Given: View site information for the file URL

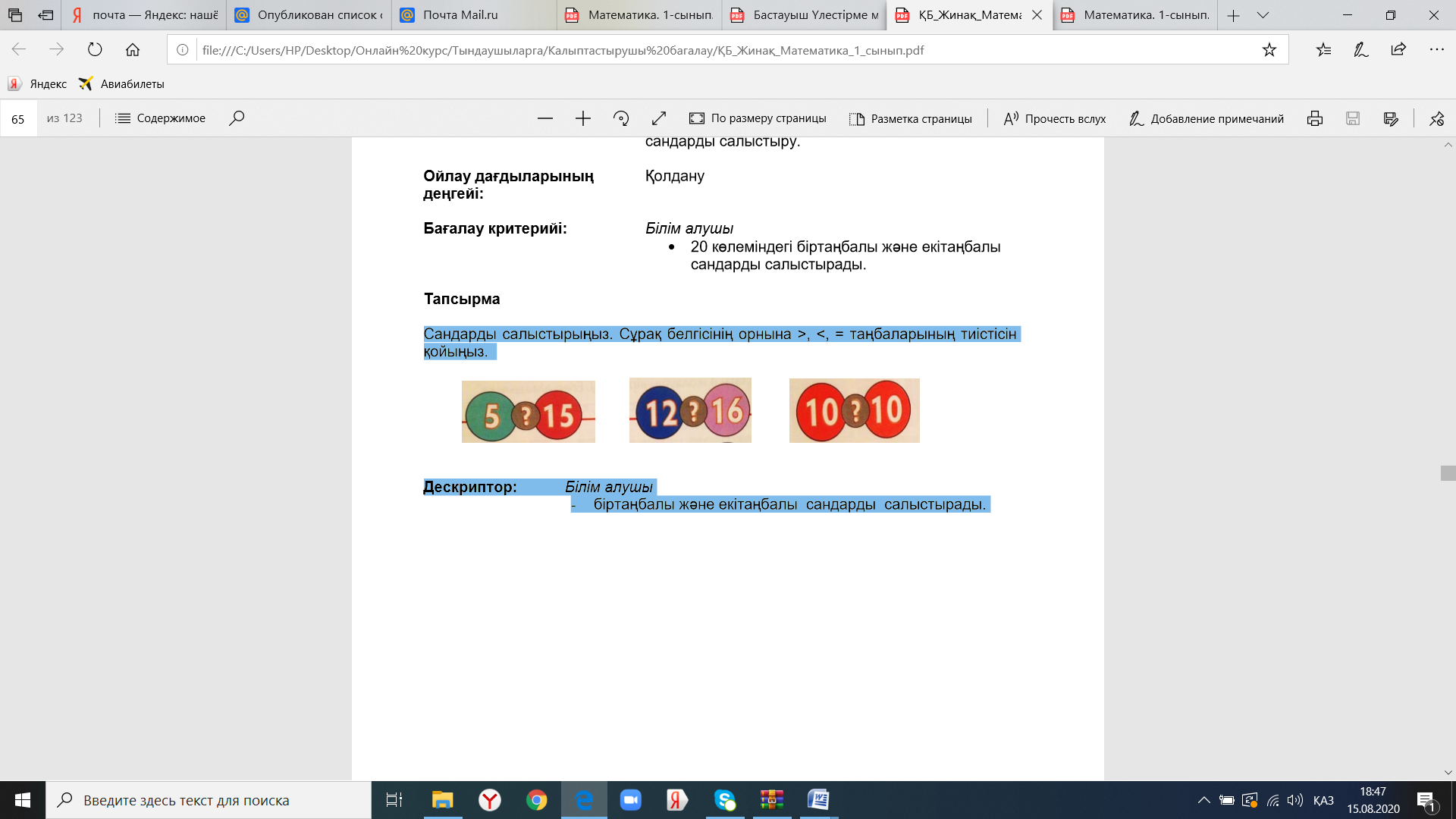Looking at the screenshot, I should (x=183, y=50).
